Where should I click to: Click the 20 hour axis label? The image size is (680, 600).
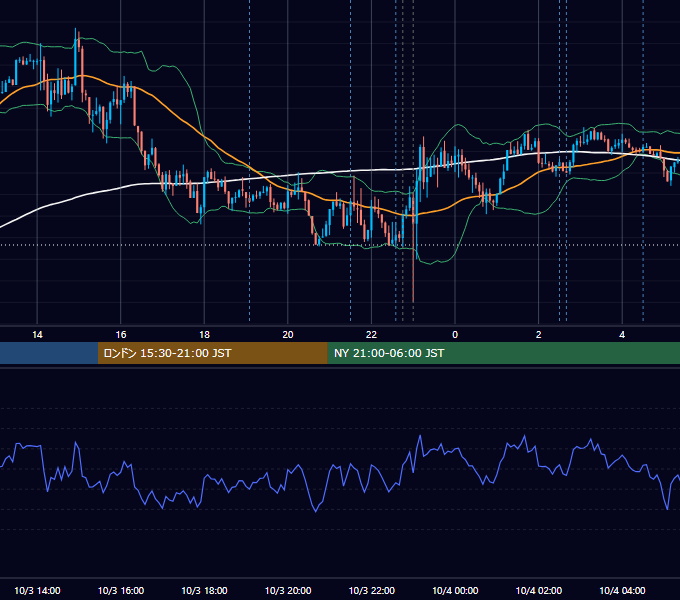(x=288, y=335)
